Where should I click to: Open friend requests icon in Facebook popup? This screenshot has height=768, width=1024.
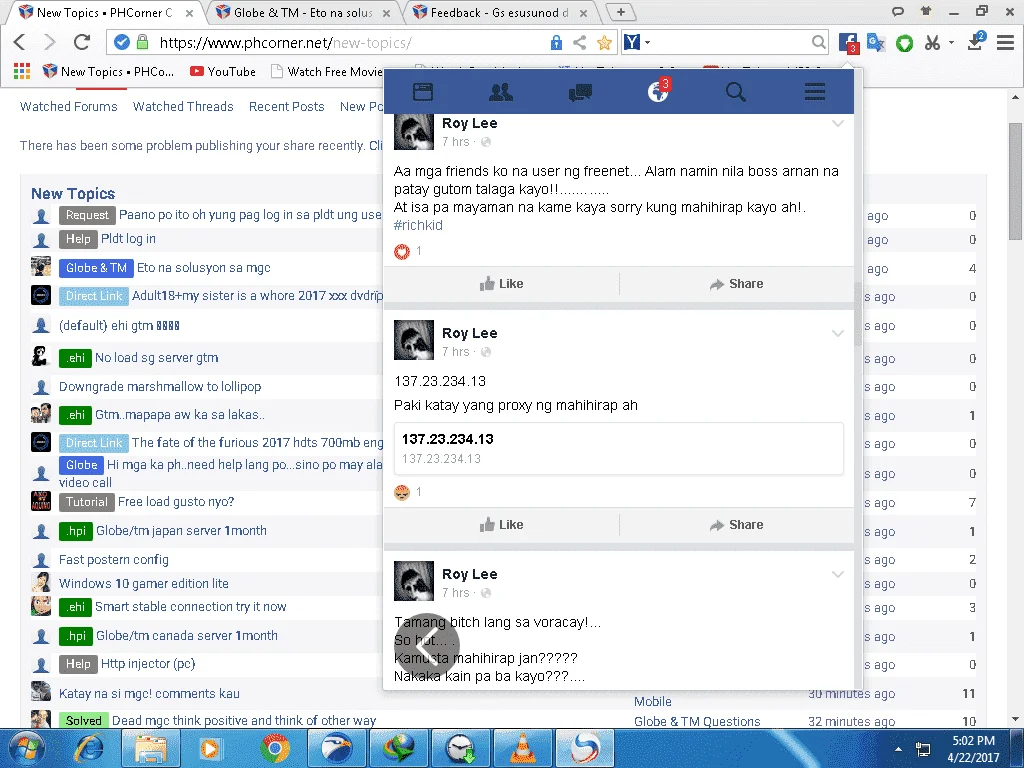click(x=501, y=92)
